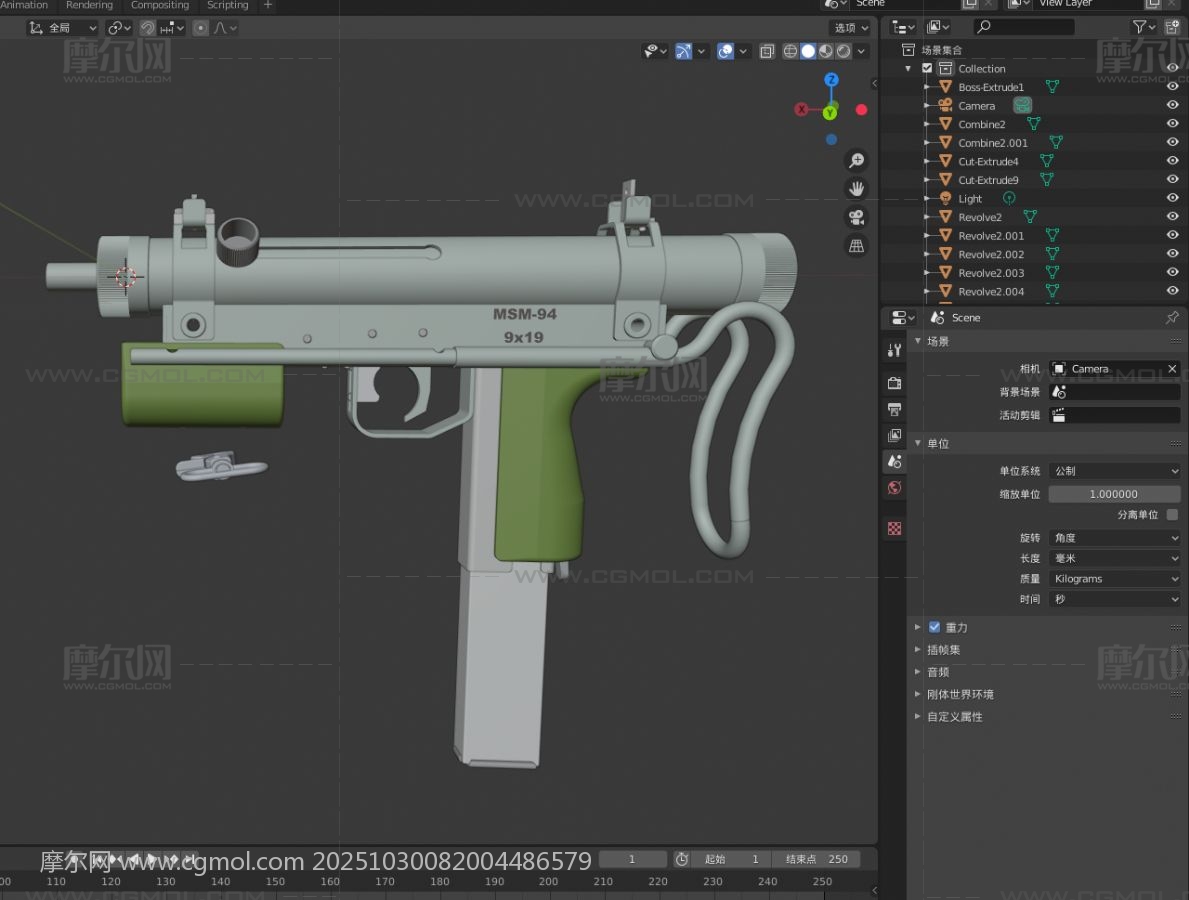The height and width of the screenshot is (900, 1189).
Task: Click the pan view hand icon
Action: [x=856, y=189]
